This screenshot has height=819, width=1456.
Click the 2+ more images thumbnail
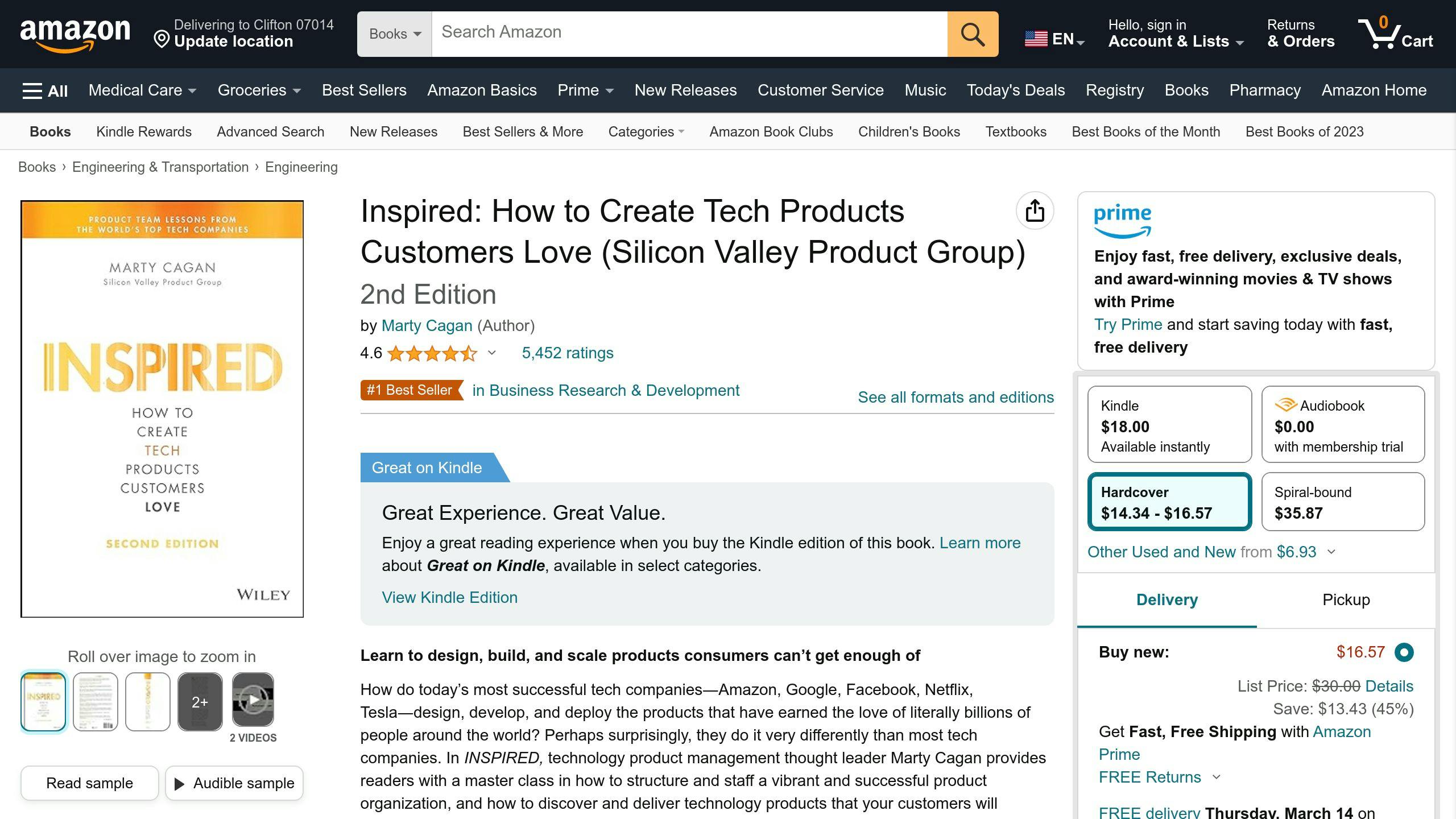coord(200,701)
